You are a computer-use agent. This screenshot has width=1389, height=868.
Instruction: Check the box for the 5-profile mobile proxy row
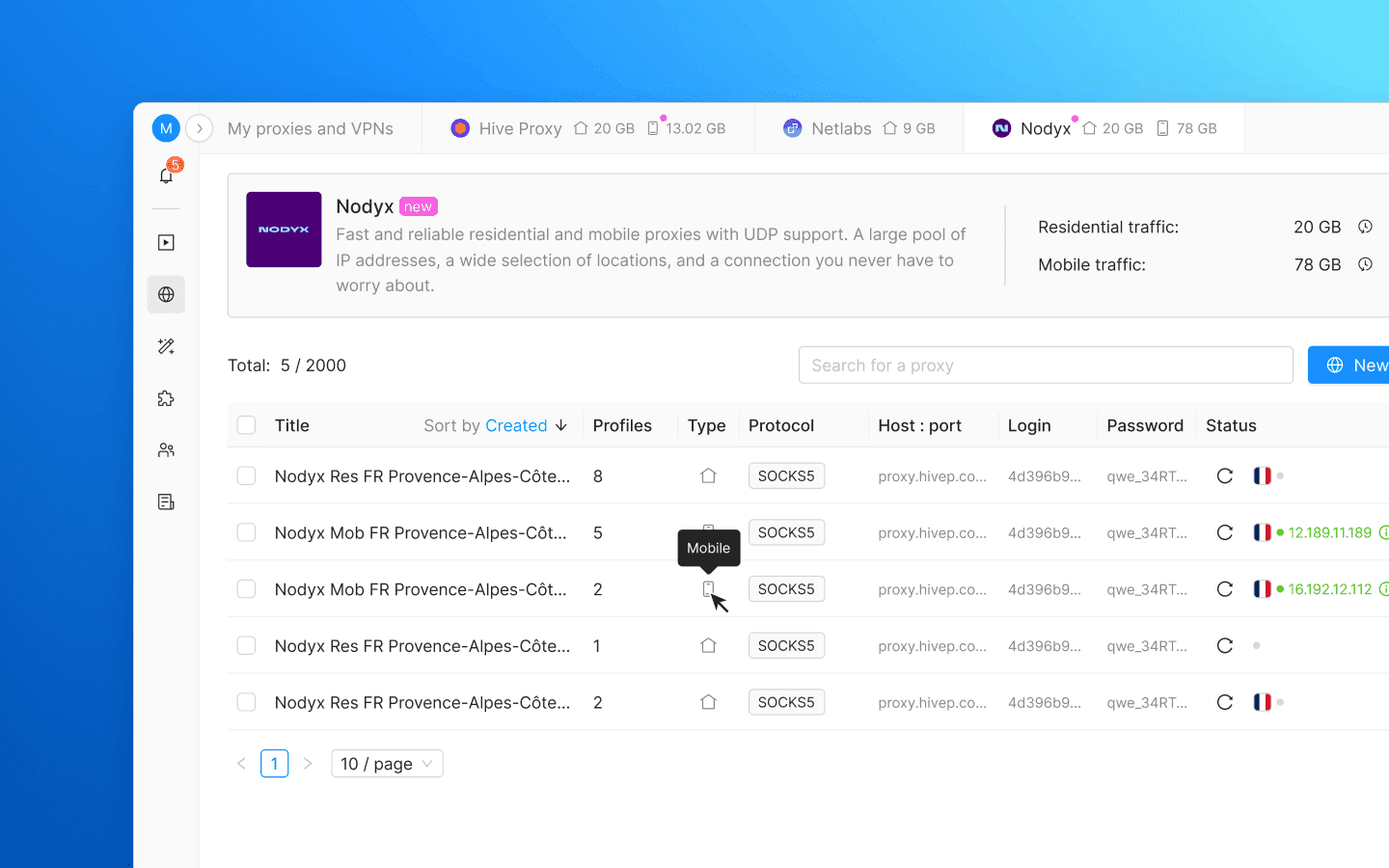pyautogui.click(x=247, y=532)
